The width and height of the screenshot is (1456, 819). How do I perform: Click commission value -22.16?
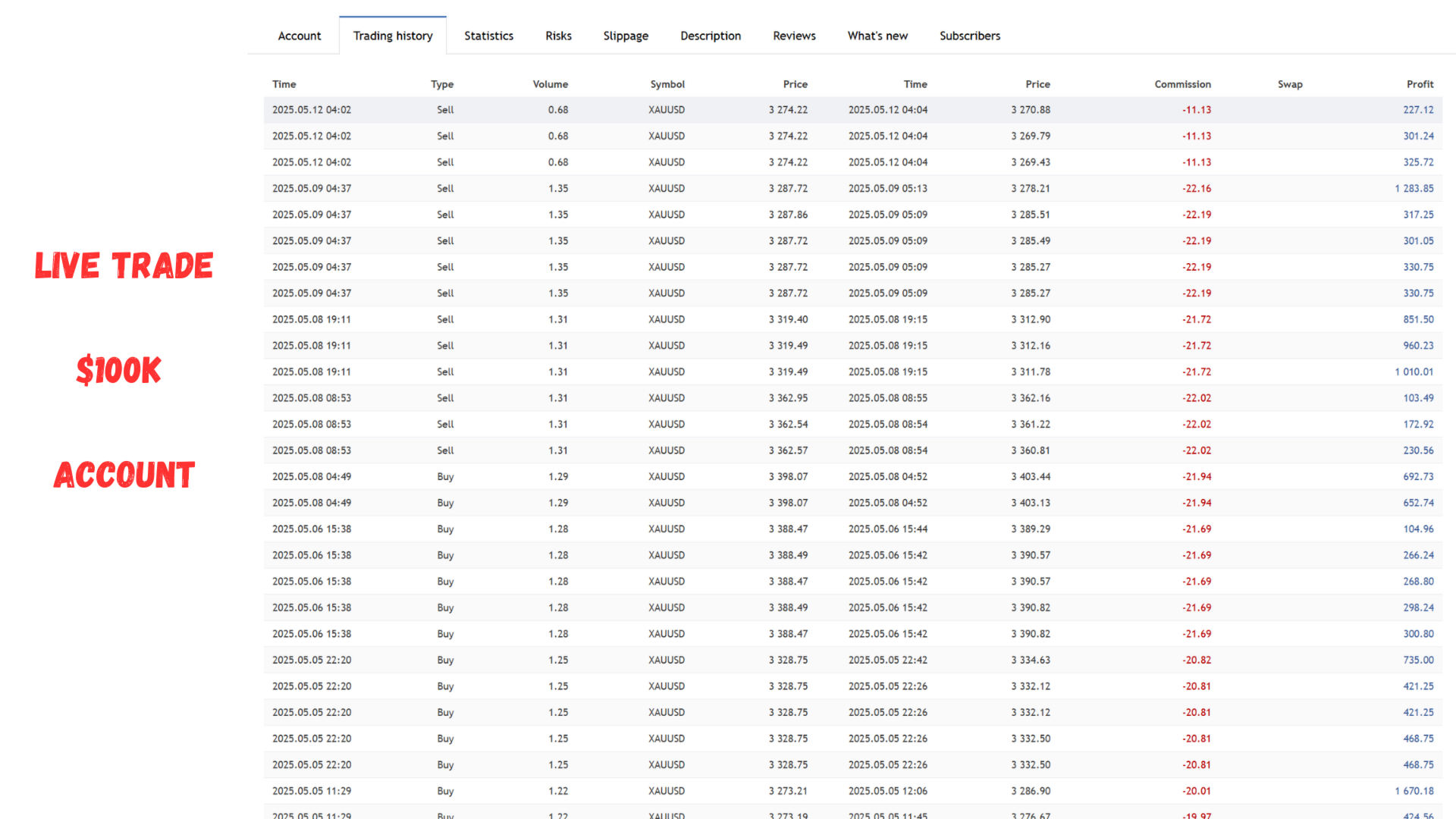1197,189
